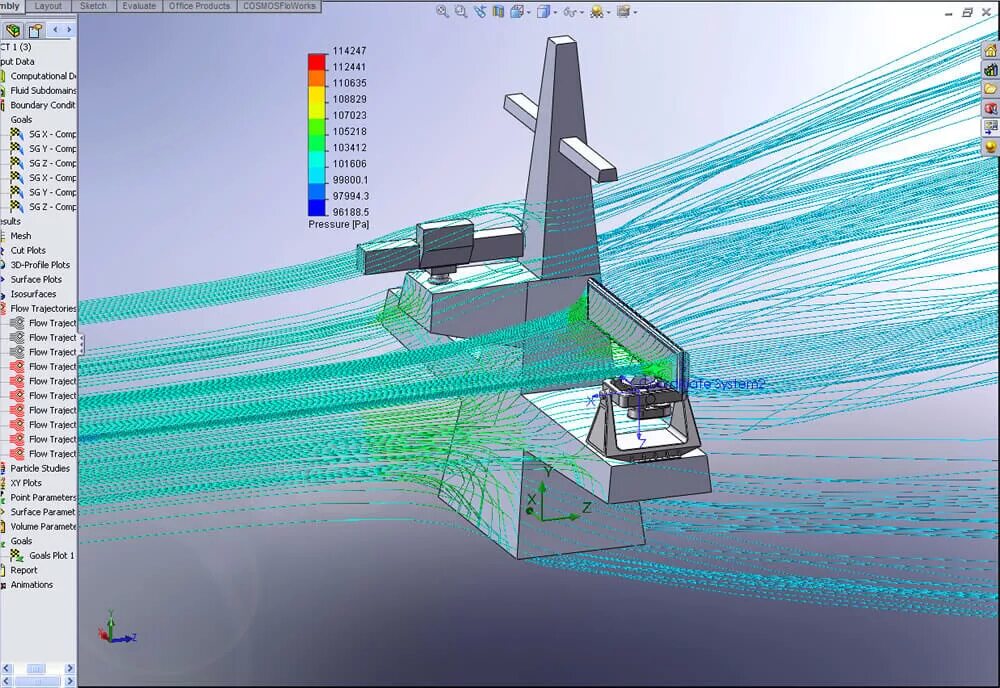The height and width of the screenshot is (688, 1000).
Task: Select Surface Plots tree item
Action: 32,279
